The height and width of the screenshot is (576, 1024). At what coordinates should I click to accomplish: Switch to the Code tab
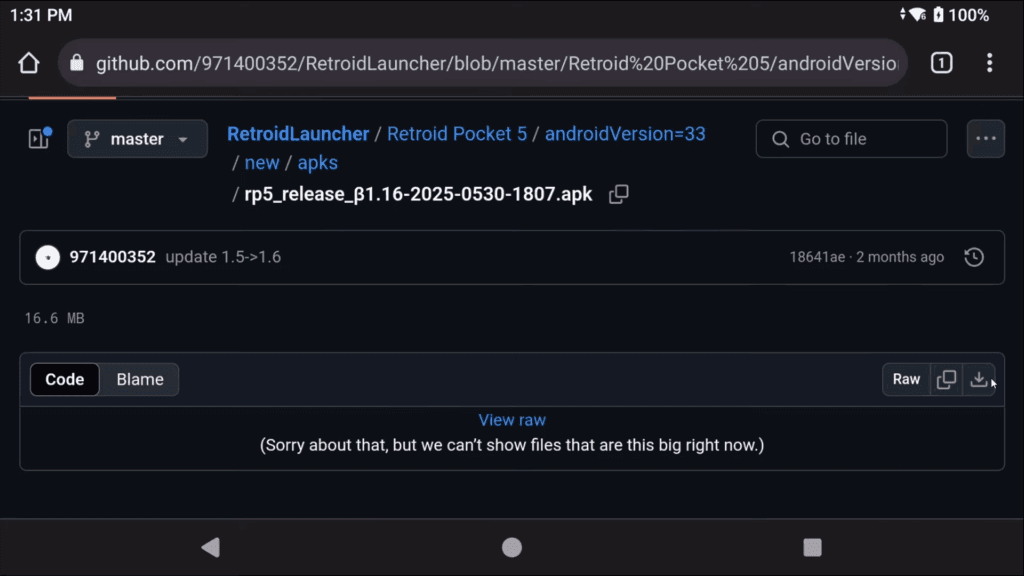point(65,379)
